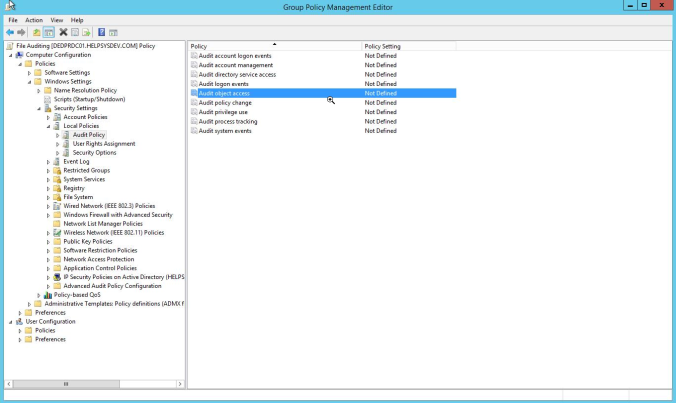The image size is (676, 403).
Task: Click the Export List toolbar icon
Action: [87, 32]
